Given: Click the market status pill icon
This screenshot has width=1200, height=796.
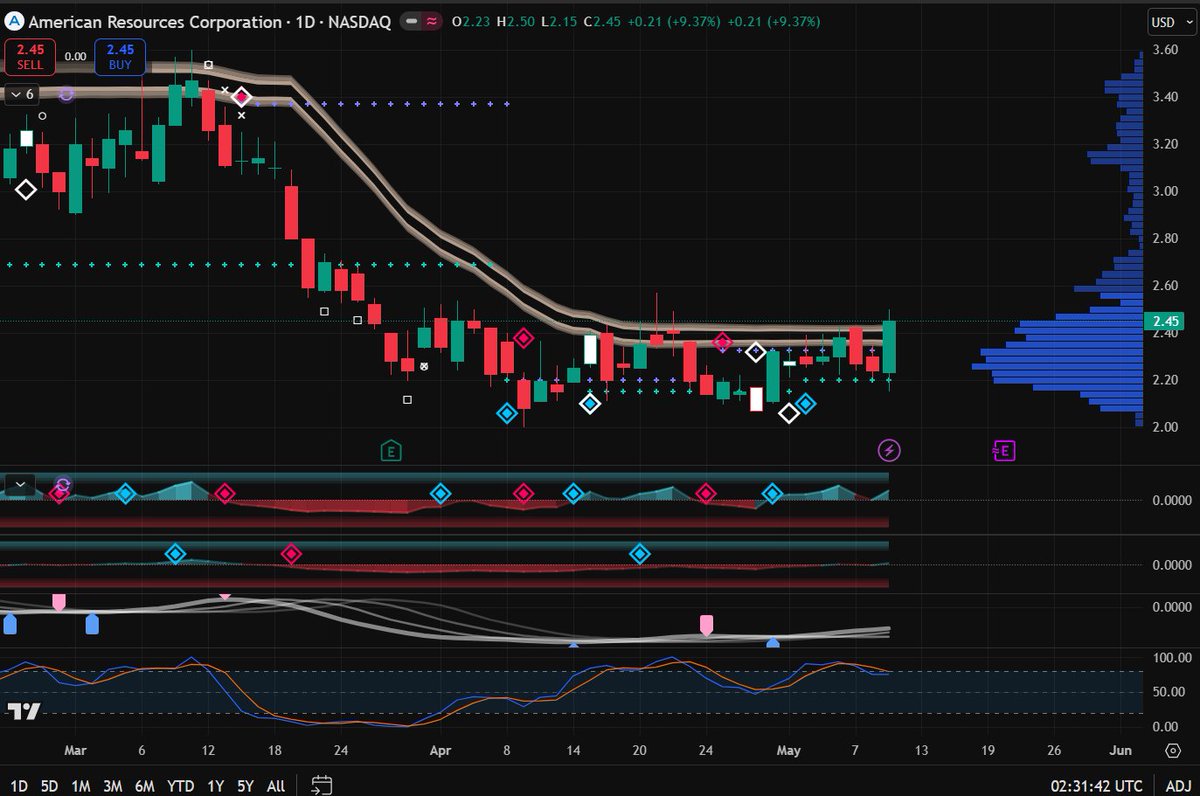Looking at the screenshot, I should pyautogui.click(x=410, y=22).
